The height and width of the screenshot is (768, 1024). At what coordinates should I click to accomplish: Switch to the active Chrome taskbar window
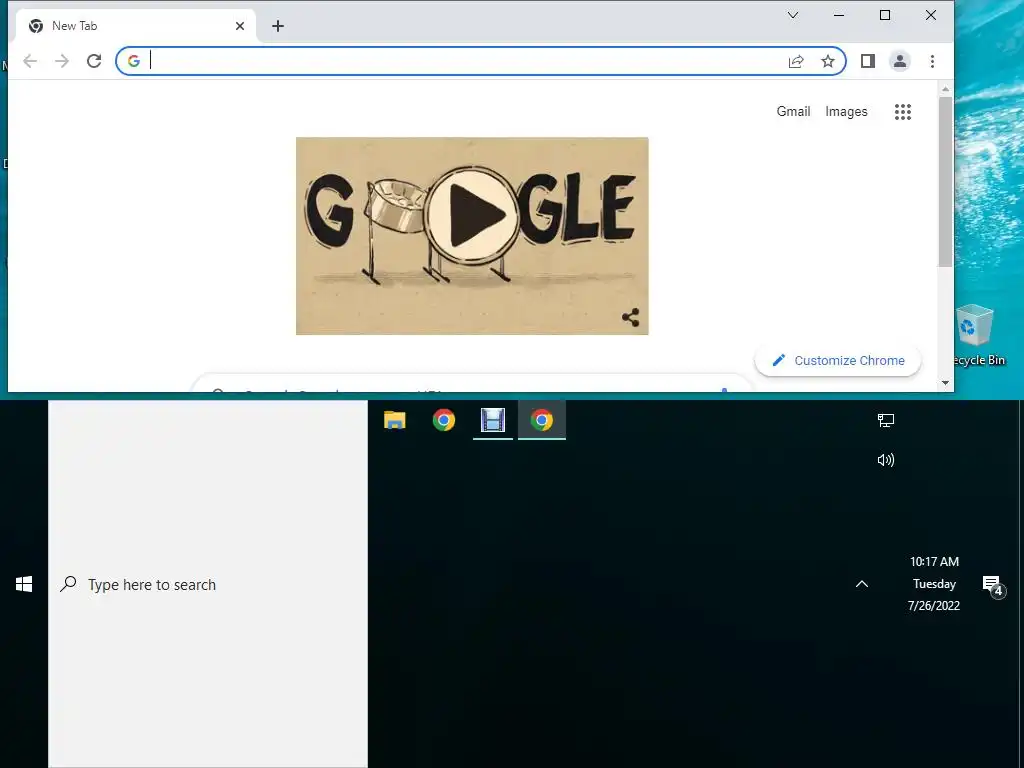tap(541, 420)
